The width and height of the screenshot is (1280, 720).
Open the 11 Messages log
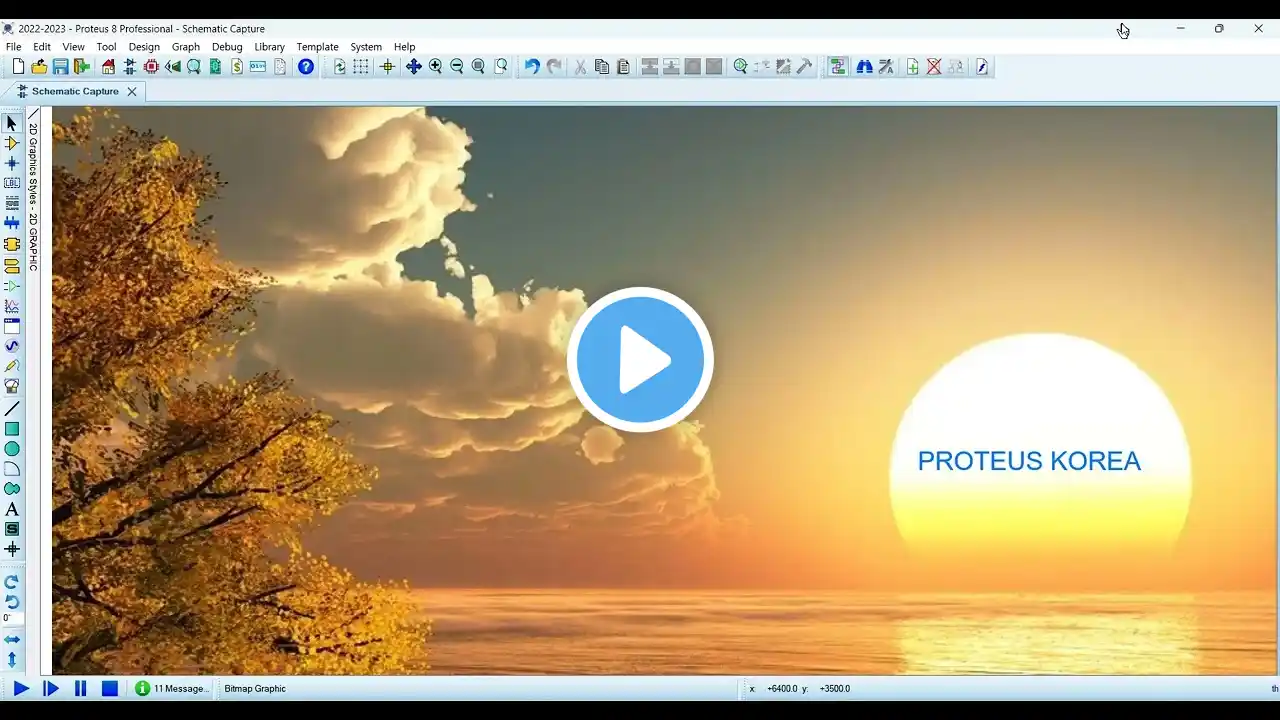[x=172, y=688]
